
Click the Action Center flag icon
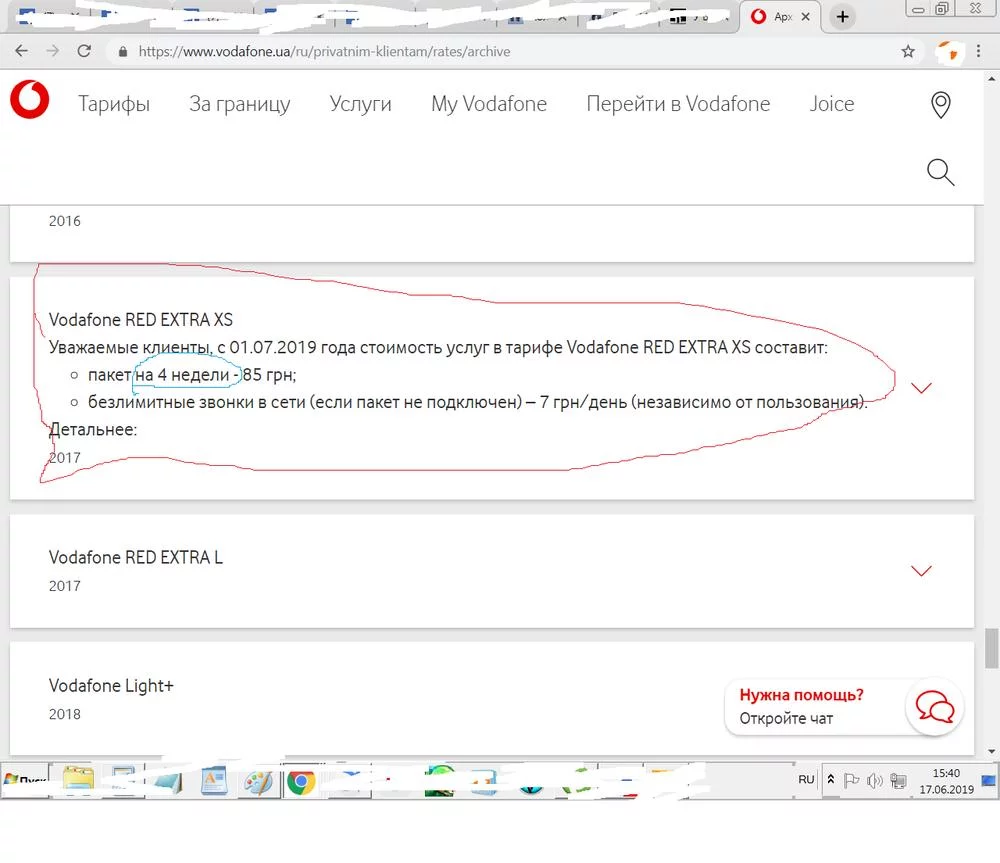tap(851, 781)
